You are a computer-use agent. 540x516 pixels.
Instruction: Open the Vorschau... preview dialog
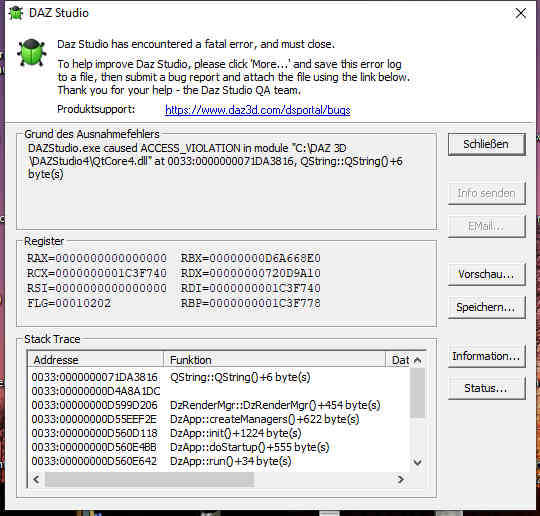click(x=486, y=275)
